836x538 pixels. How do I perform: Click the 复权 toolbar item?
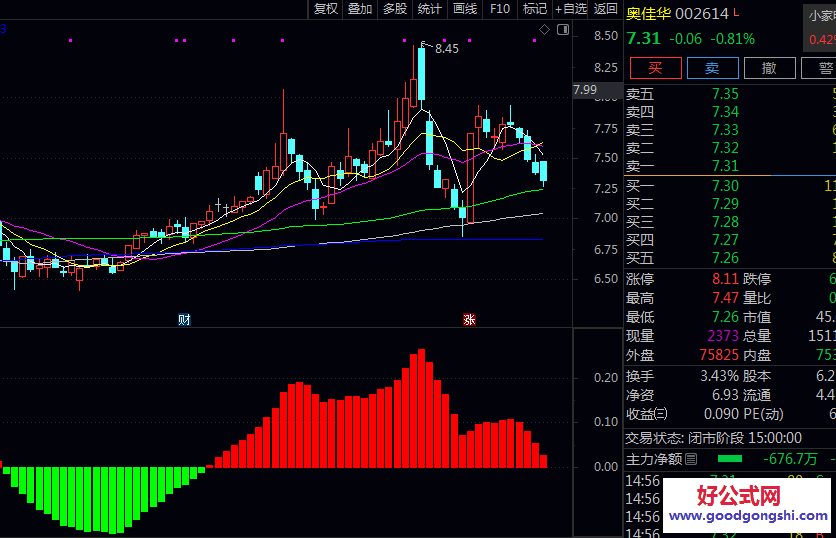coord(326,9)
